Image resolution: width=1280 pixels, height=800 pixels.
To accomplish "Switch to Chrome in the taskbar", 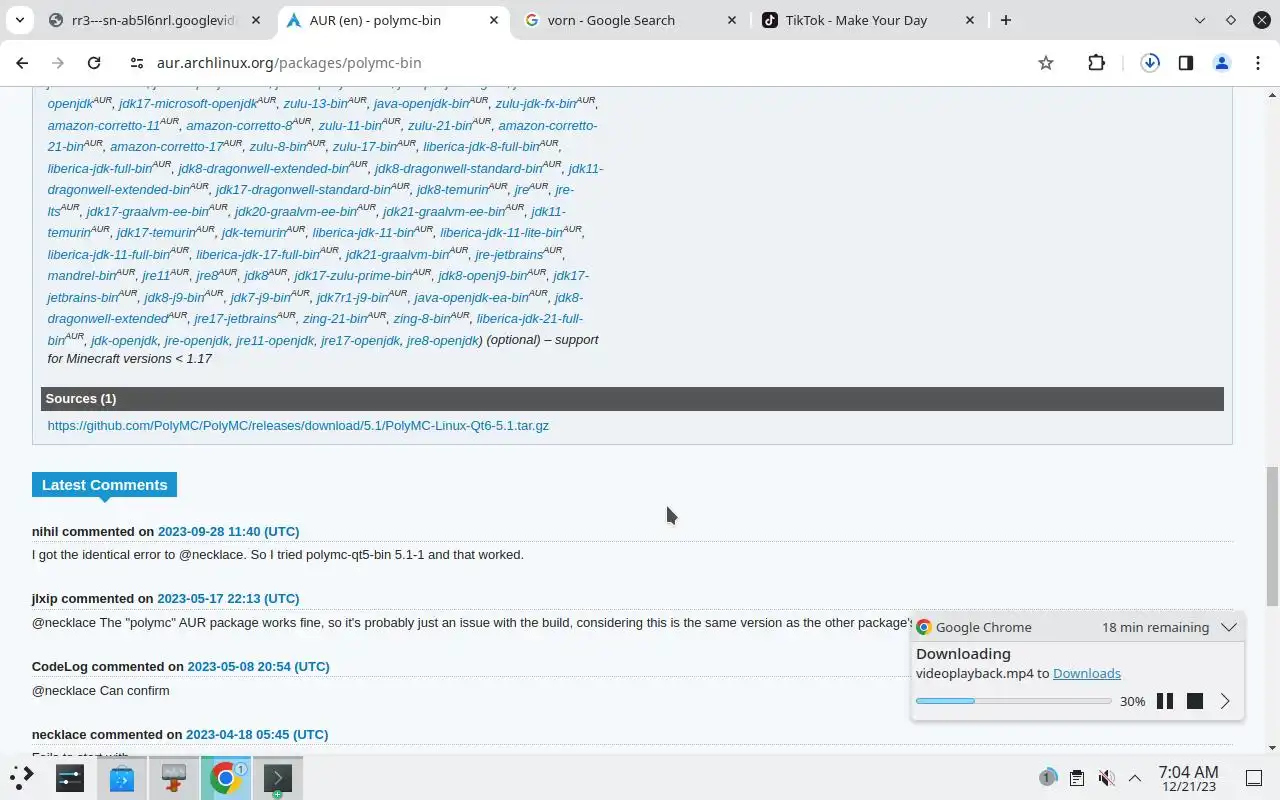I will click(x=226, y=777).
